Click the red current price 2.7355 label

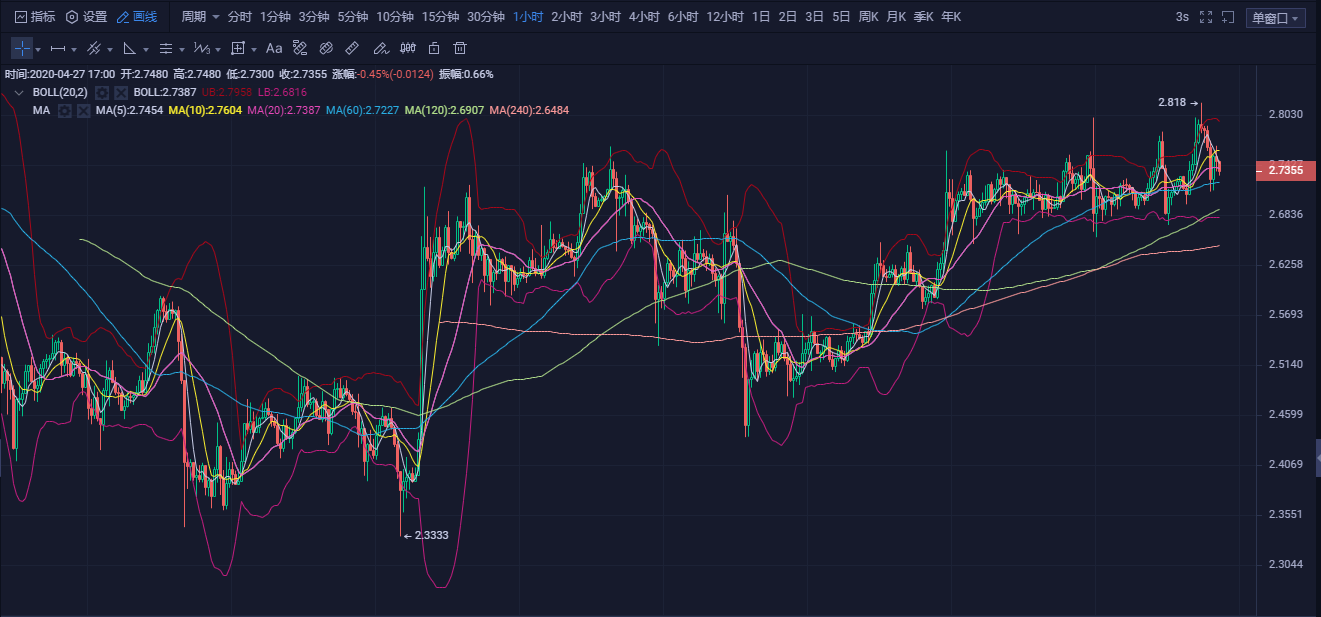point(1284,171)
